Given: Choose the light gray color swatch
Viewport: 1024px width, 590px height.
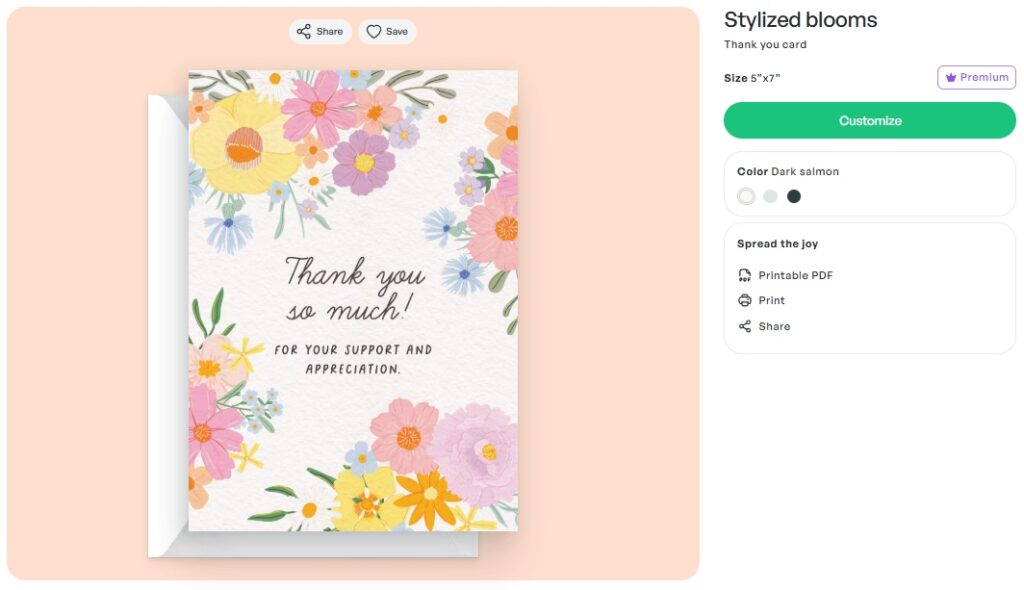Looking at the screenshot, I should pos(770,197).
